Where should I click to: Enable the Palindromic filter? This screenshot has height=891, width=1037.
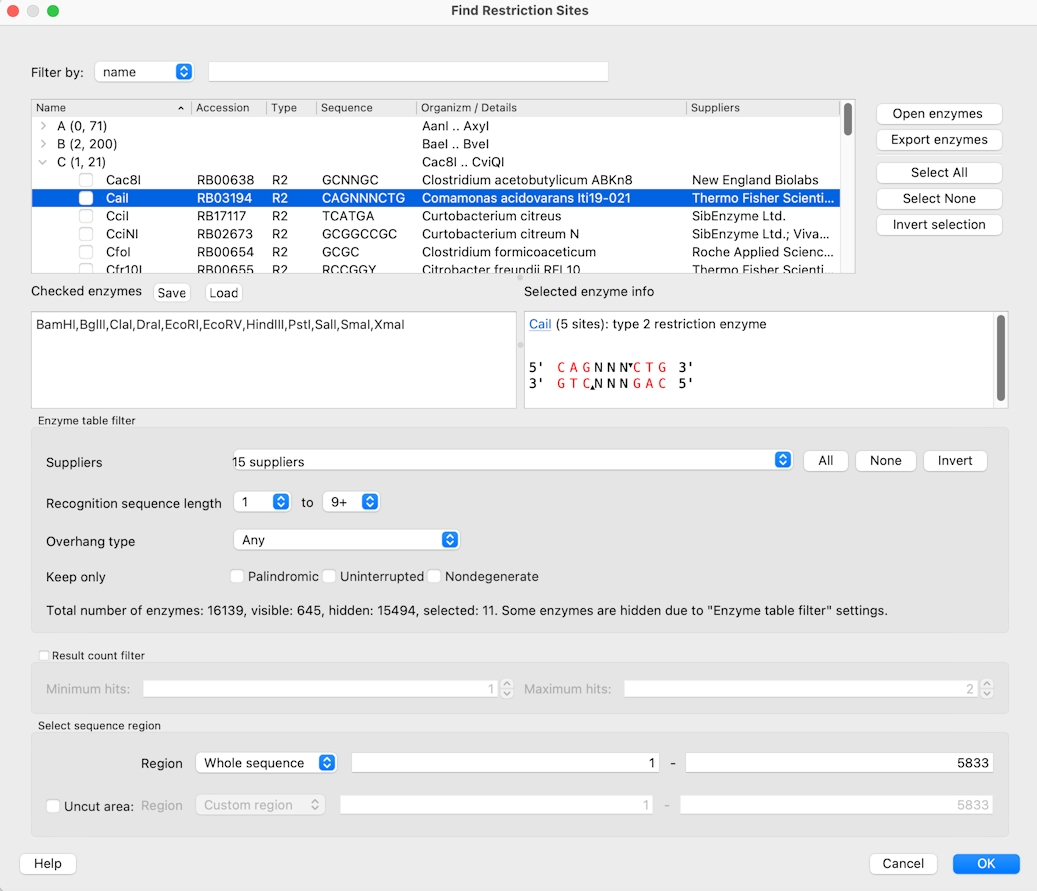coord(237,576)
